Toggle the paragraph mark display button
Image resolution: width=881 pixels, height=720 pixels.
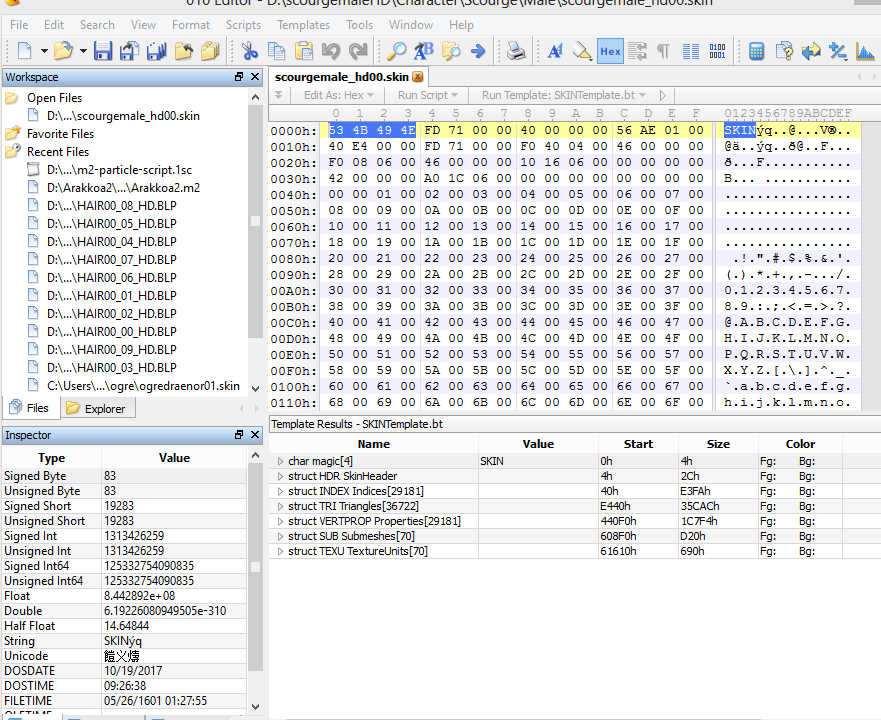(663, 51)
